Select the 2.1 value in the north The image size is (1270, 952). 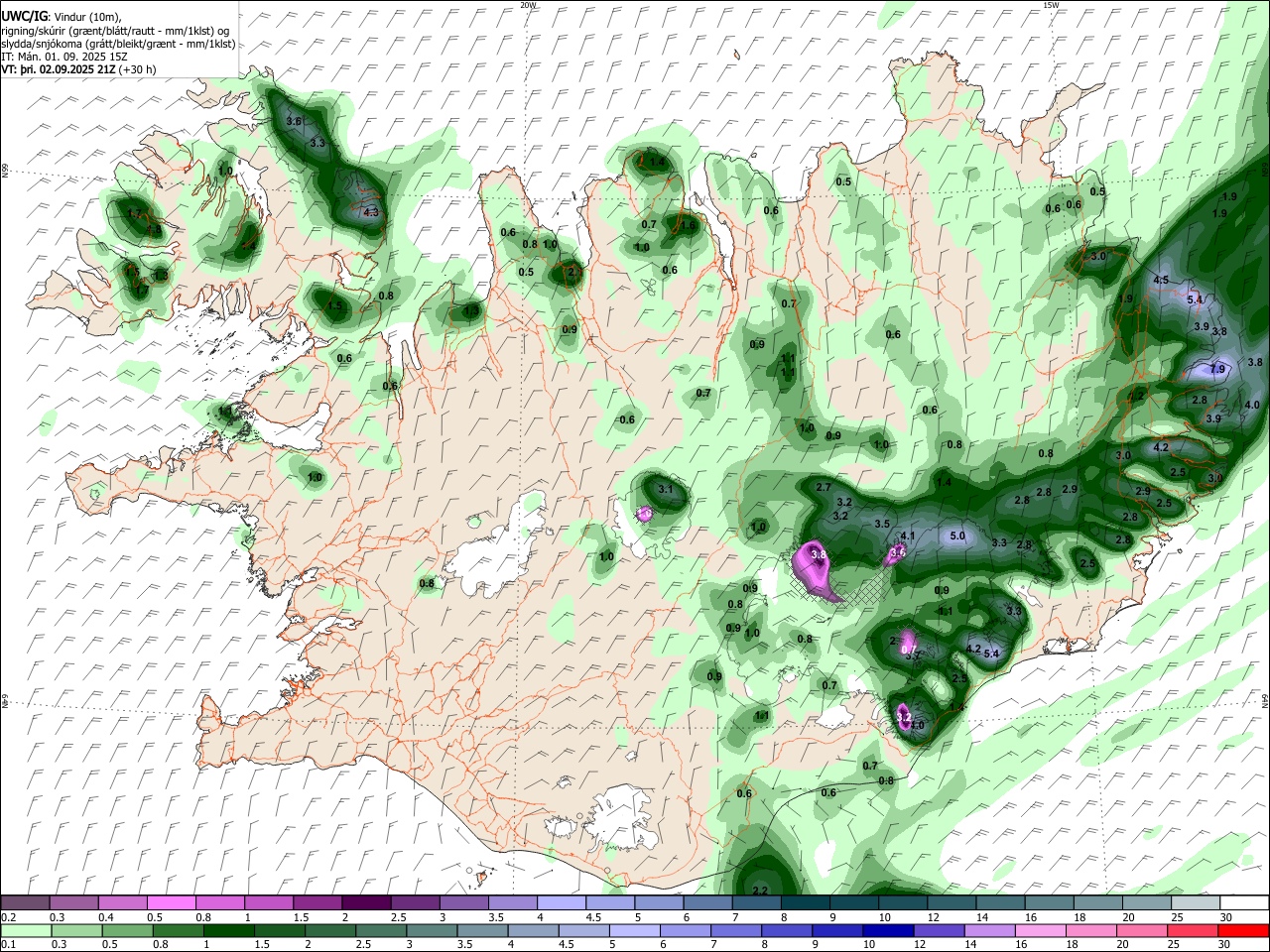point(572,271)
